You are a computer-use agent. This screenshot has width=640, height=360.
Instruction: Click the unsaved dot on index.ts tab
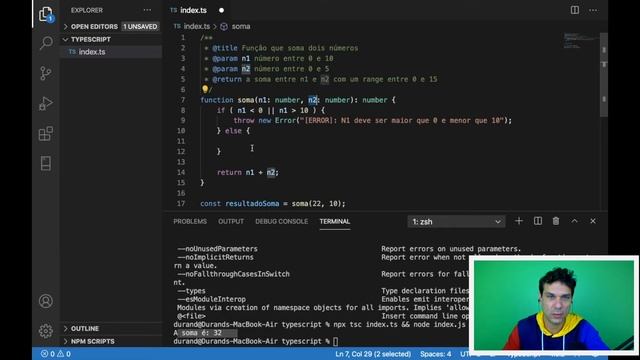pyautogui.click(x=222, y=10)
